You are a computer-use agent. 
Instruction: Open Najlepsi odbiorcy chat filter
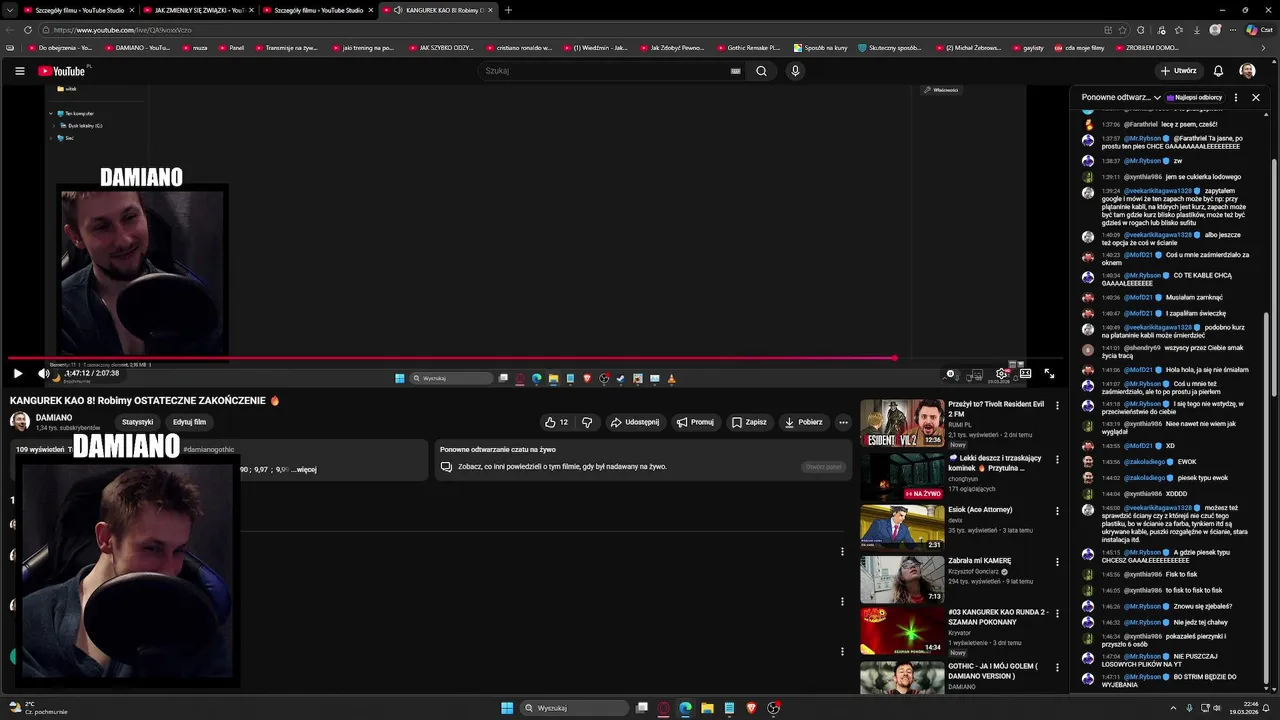1195,98
